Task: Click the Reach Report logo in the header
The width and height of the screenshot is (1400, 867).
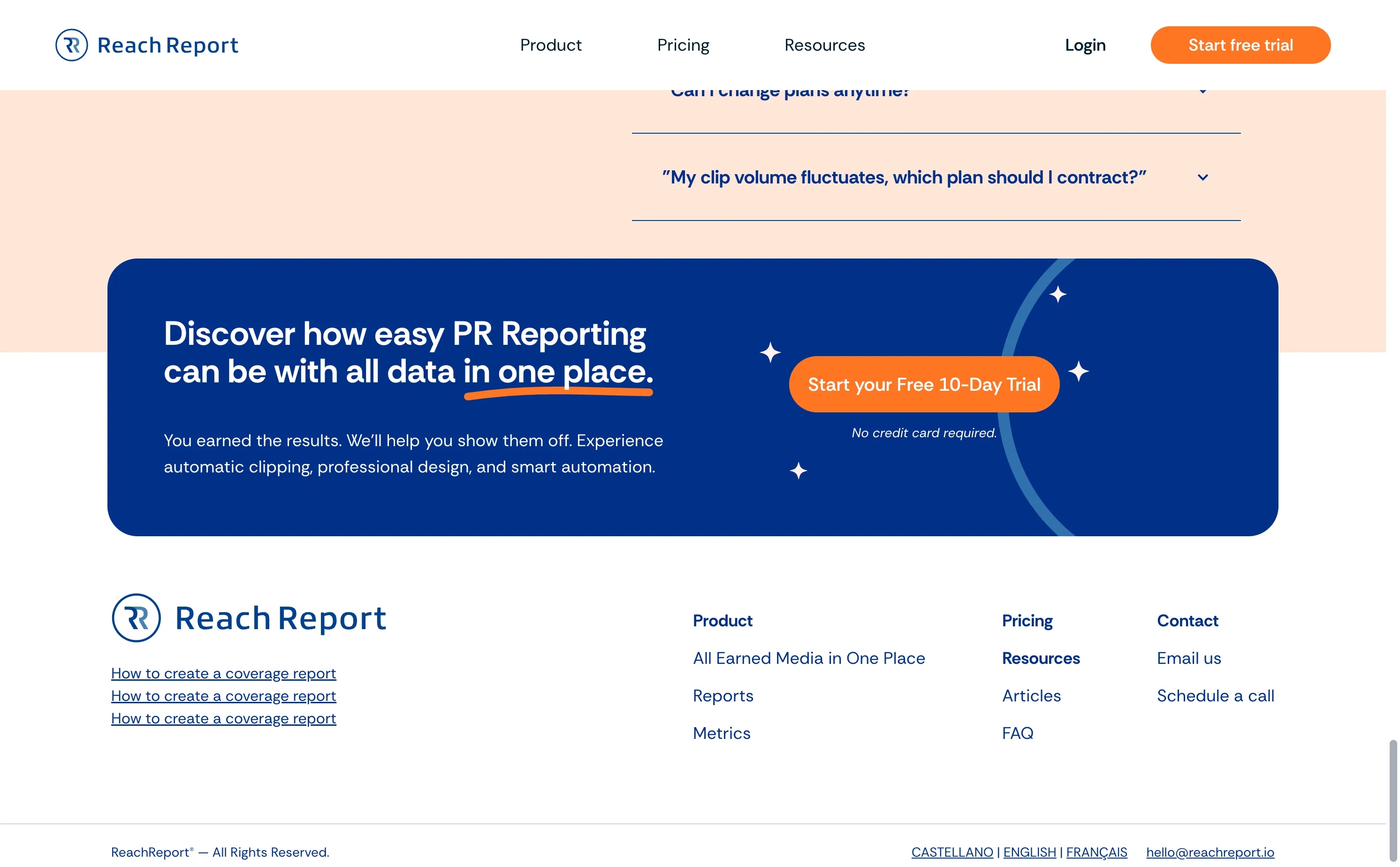Action: [x=147, y=45]
